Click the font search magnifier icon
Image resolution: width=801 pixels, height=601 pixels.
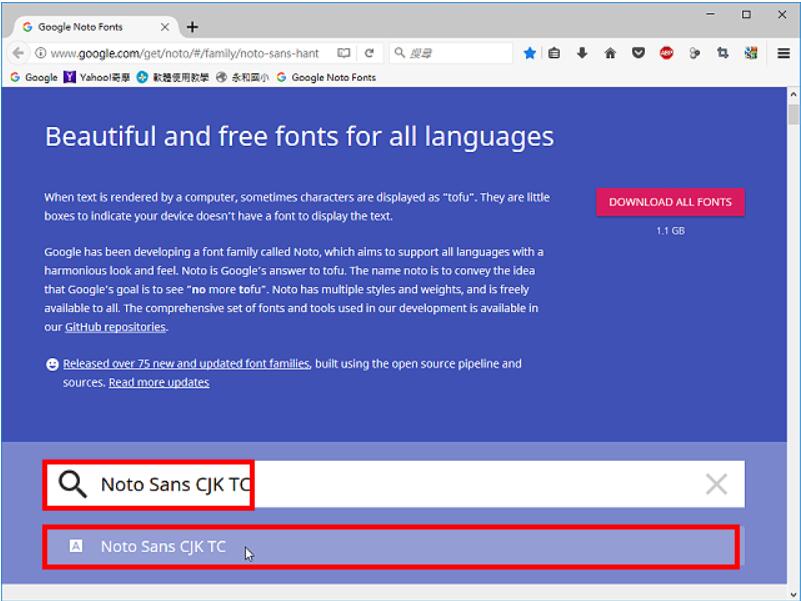click(72, 484)
